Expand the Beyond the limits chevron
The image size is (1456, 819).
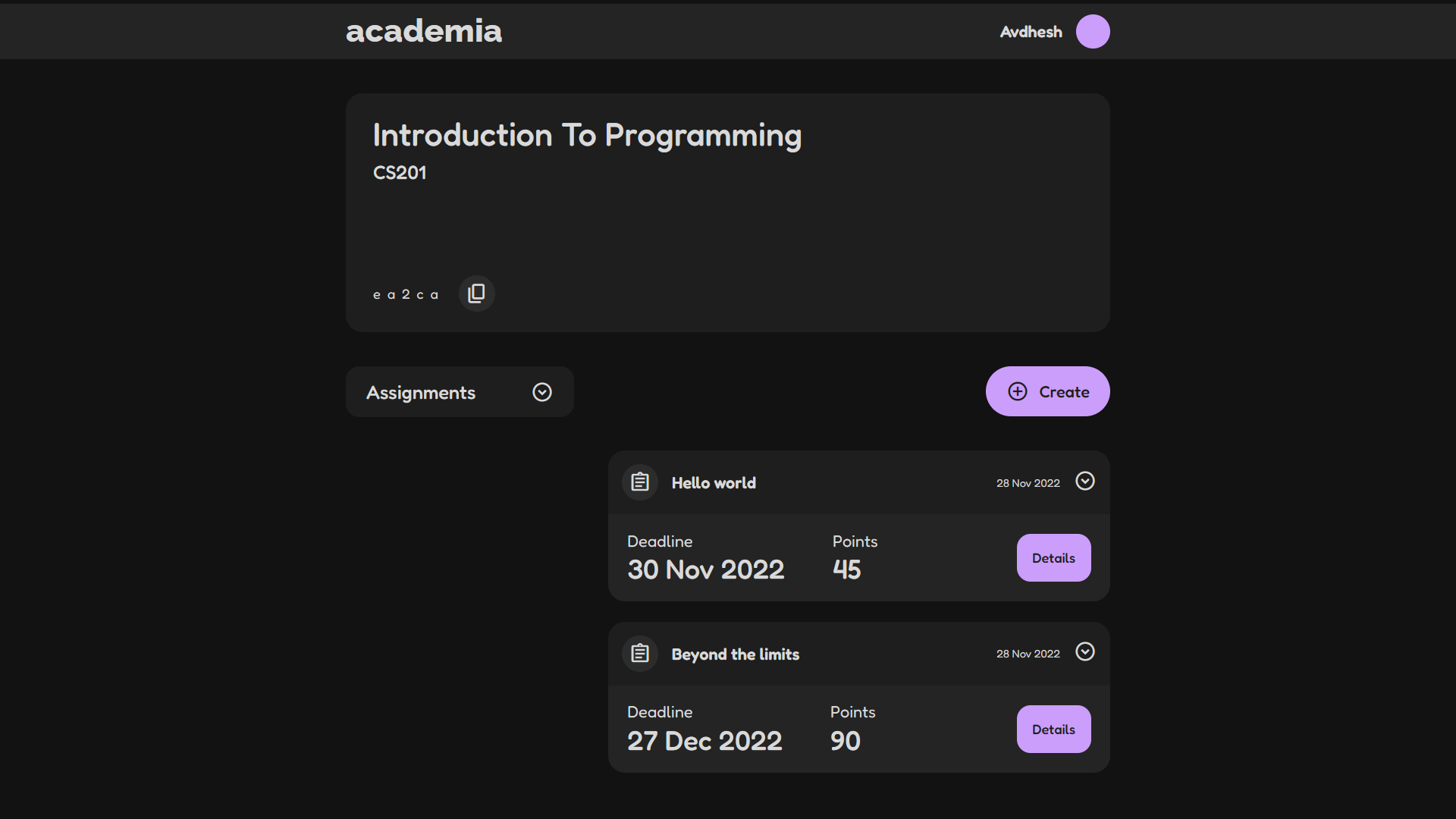coord(1085,652)
